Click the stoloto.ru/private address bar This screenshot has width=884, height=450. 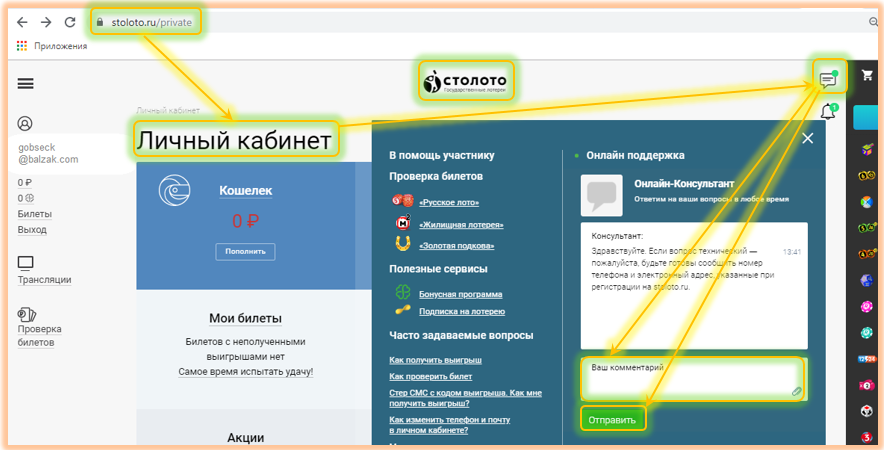152,23
